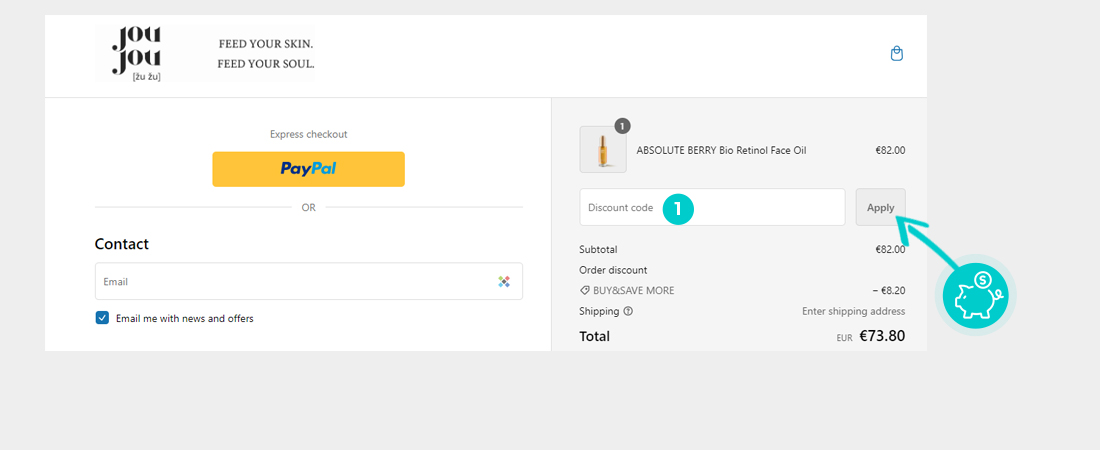
Task: Click the Express checkout label
Action: [x=309, y=134]
